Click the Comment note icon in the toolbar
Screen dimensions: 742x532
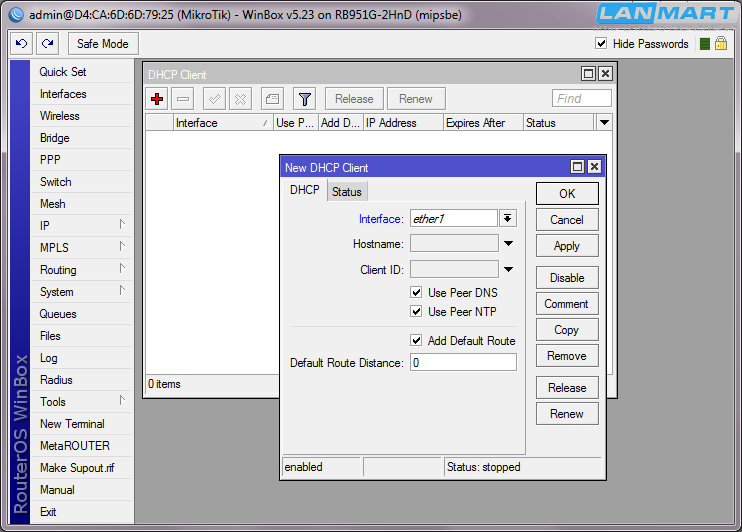coord(273,99)
